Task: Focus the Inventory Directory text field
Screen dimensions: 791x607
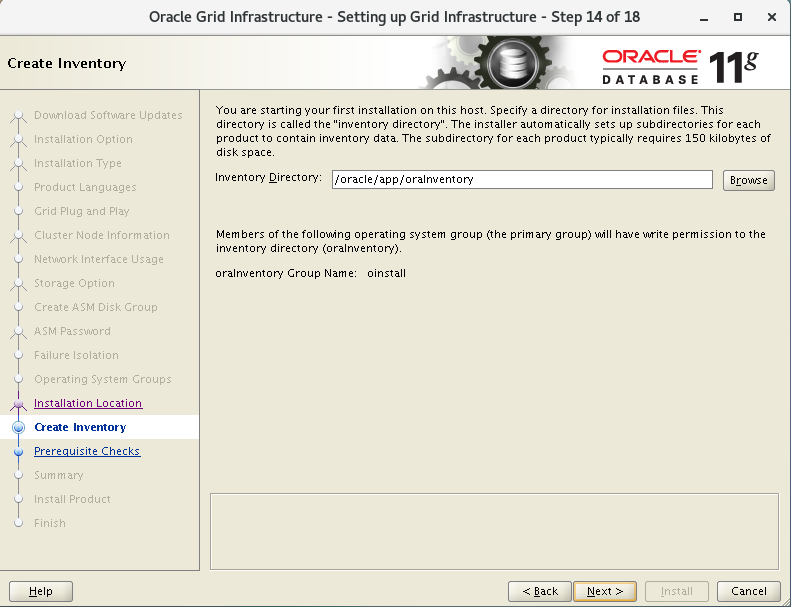Action: tap(522, 180)
